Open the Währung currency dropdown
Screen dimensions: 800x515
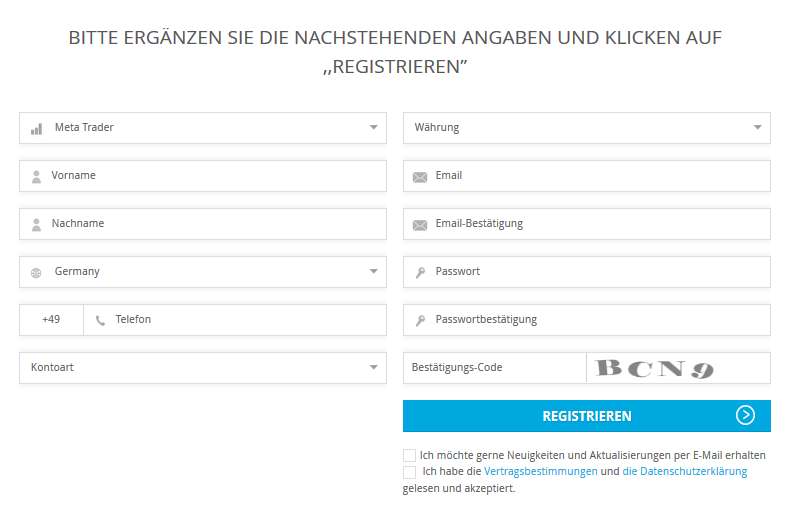click(x=587, y=128)
